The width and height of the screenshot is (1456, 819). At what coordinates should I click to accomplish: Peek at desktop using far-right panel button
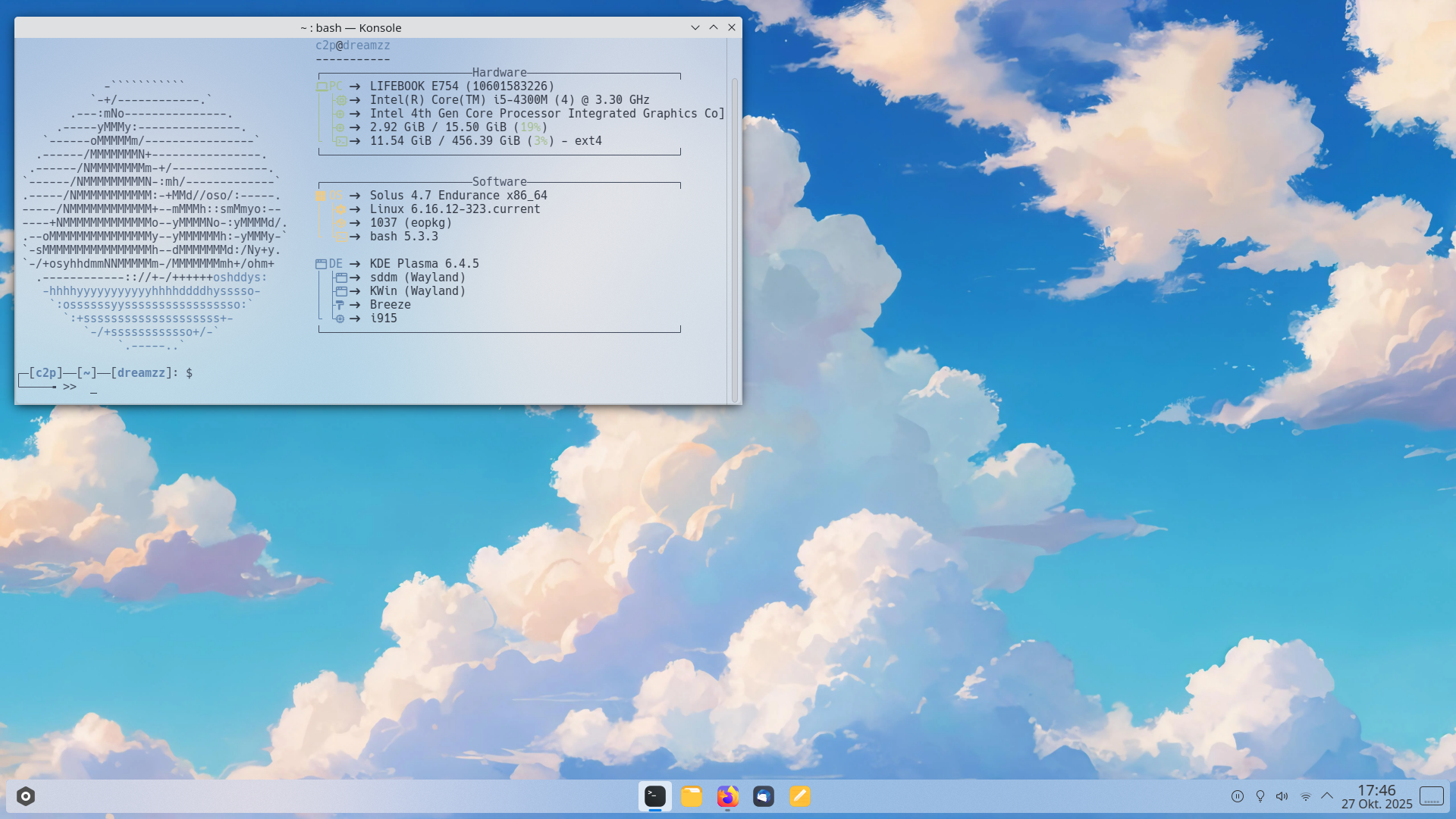[1432, 796]
